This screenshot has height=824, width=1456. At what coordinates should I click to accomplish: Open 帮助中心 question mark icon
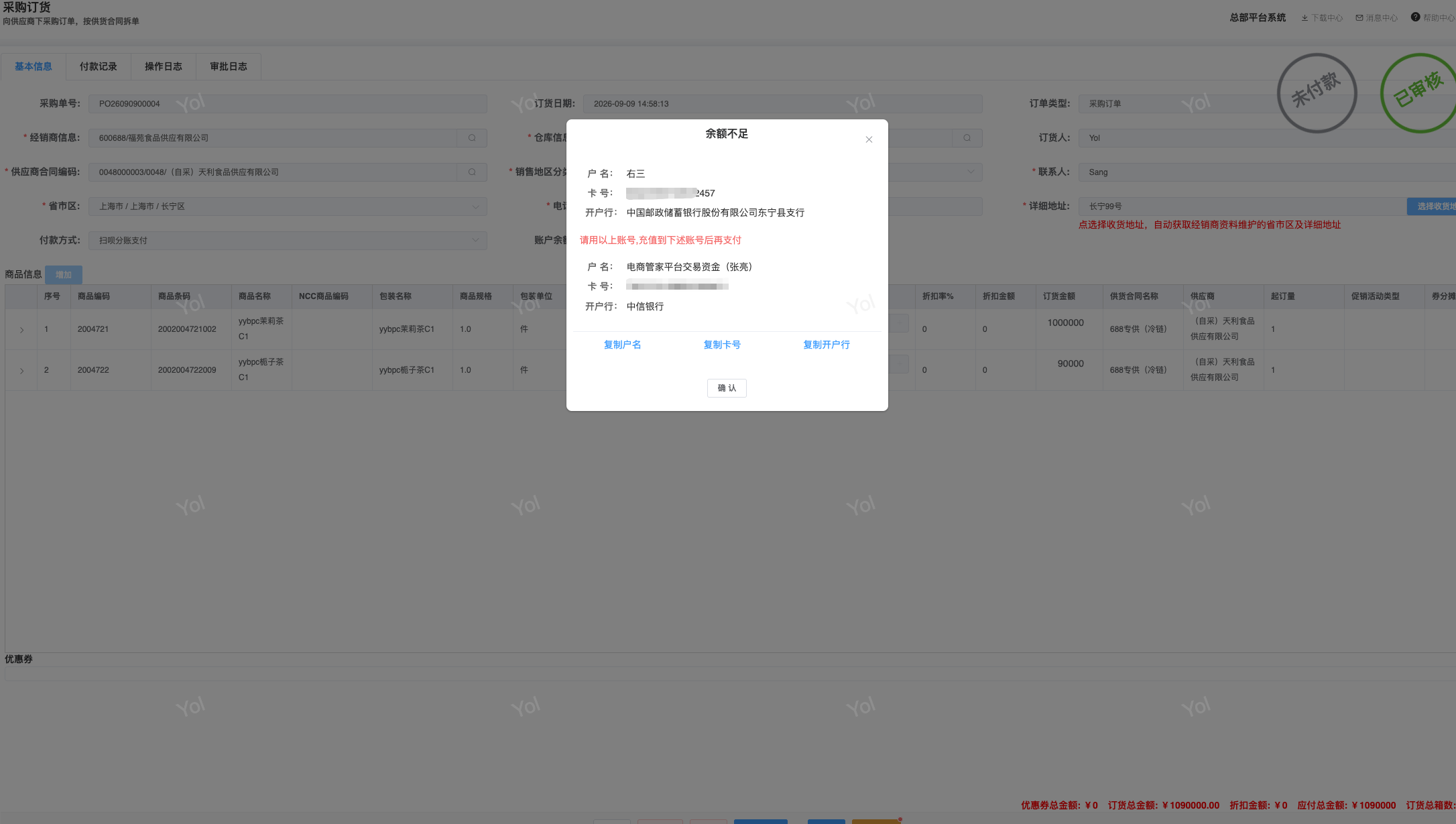point(1415,17)
